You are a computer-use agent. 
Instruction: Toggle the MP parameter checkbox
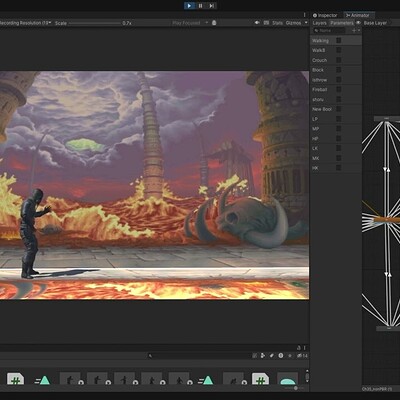point(338,129)
